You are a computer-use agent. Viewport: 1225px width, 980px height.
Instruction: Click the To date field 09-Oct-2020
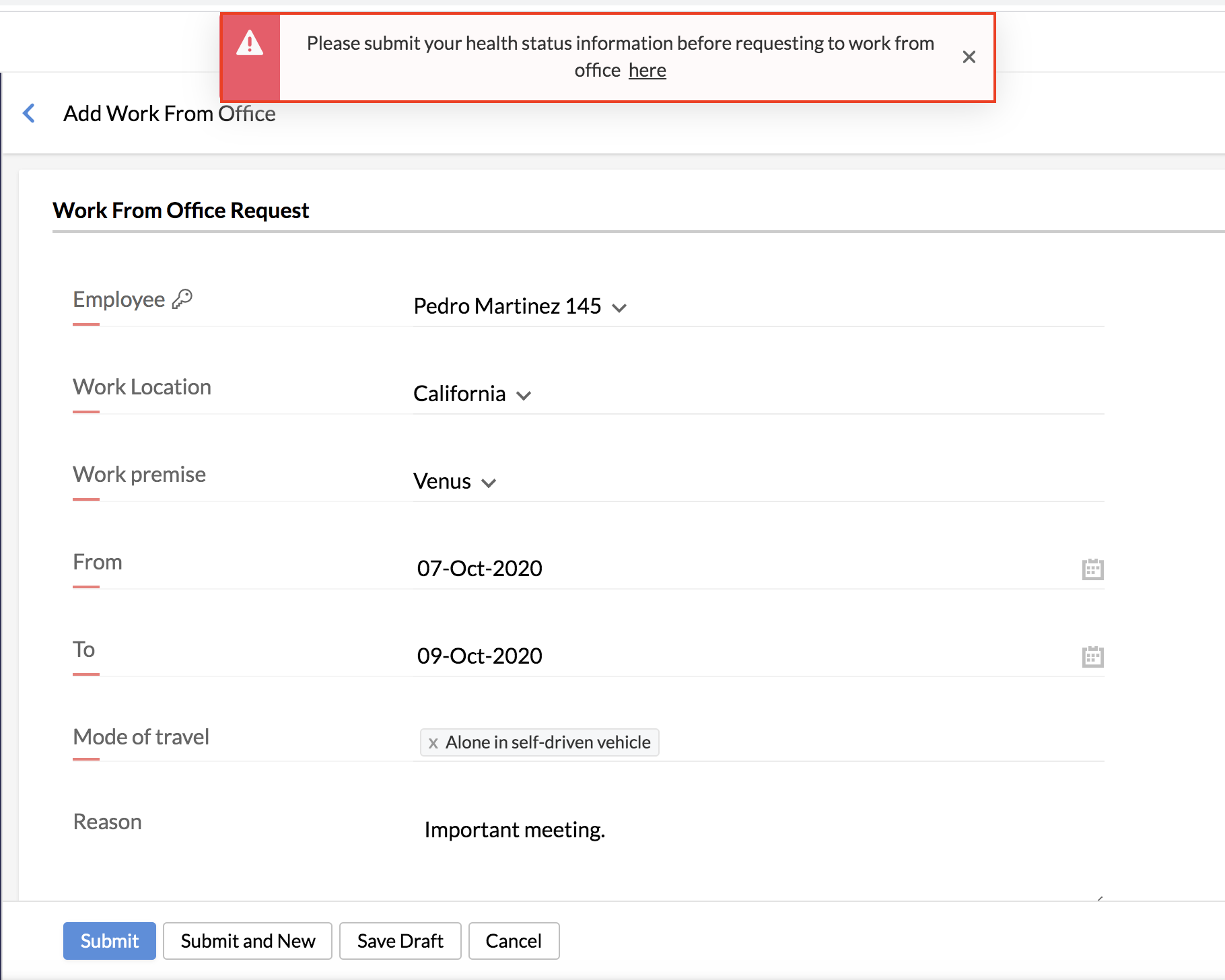[x=479, y=656]
